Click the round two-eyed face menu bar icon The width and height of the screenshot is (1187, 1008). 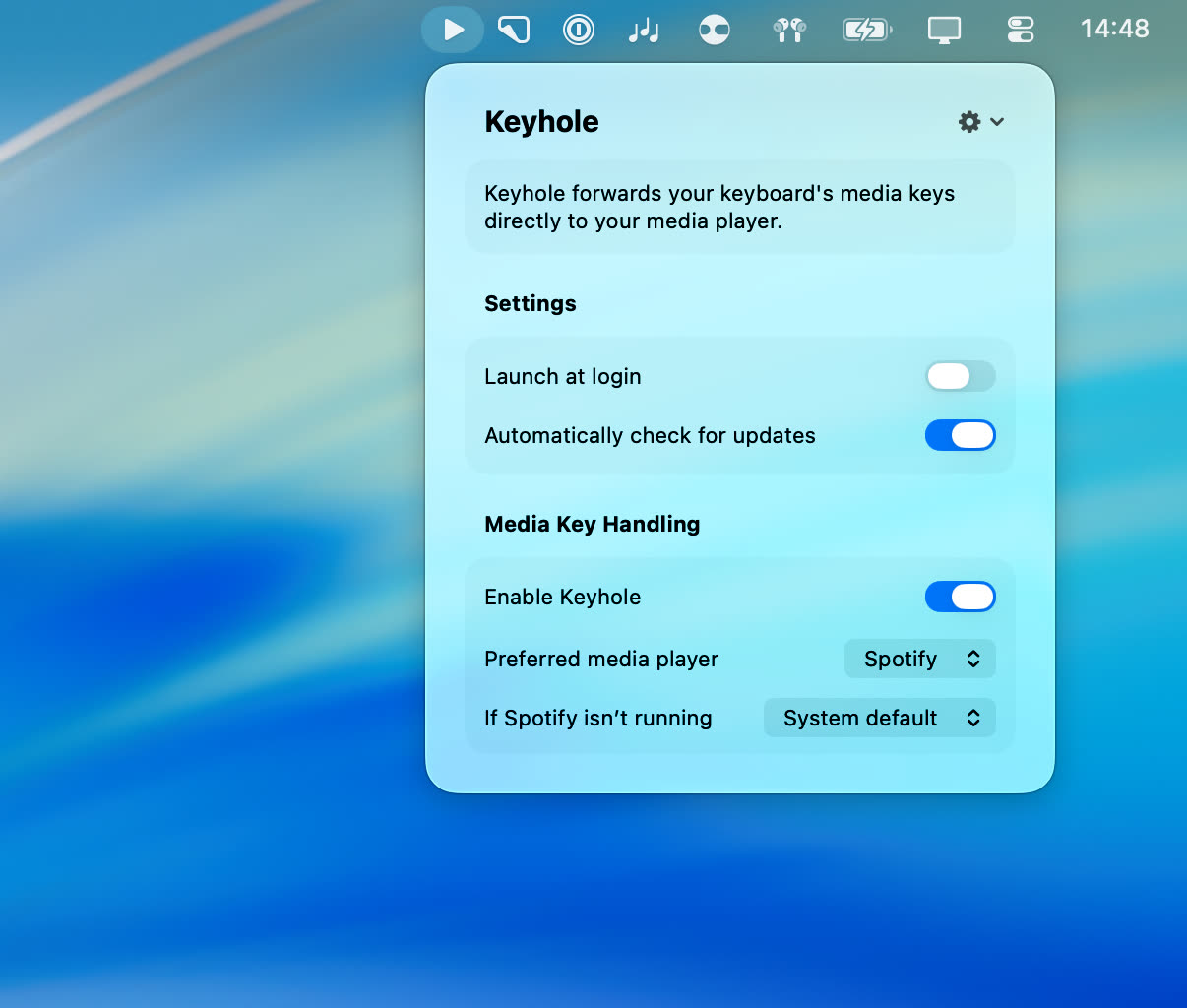click(715, 31)
